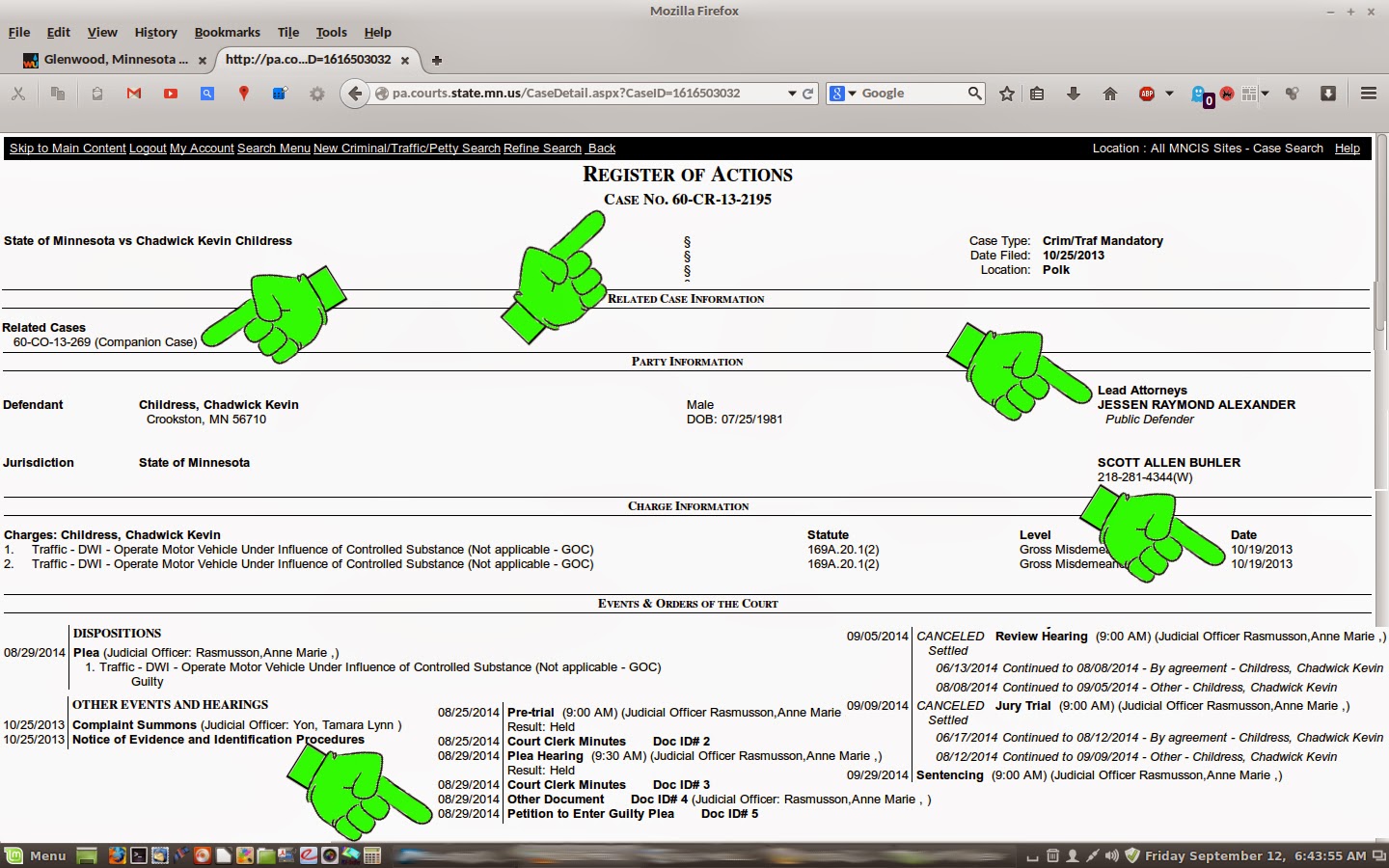Open new tab with plus button
The image size is (1389, 868).
[437, 60]
